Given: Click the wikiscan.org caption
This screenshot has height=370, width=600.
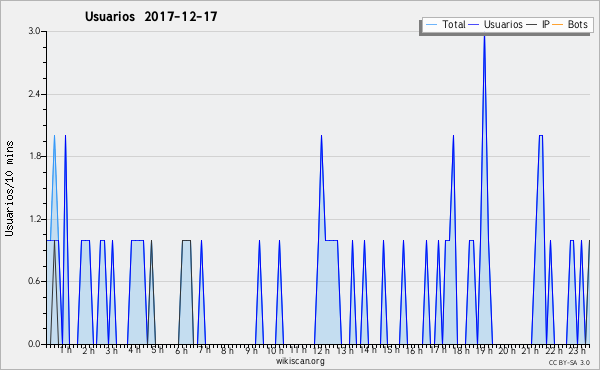Looking at the screenshot, I should pyautogui.click(x=300, y=361).
